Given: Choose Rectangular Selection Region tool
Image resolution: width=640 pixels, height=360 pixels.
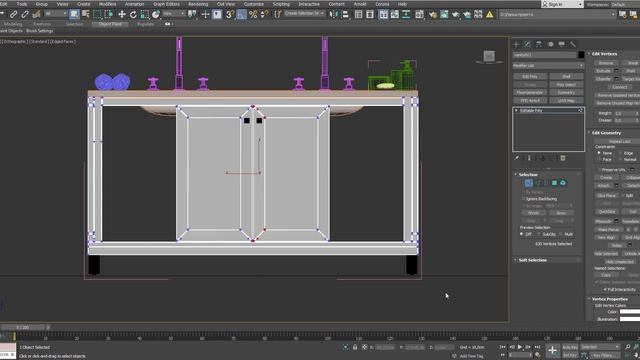Looking at the screenshot, I should click(x=97, y=14).
